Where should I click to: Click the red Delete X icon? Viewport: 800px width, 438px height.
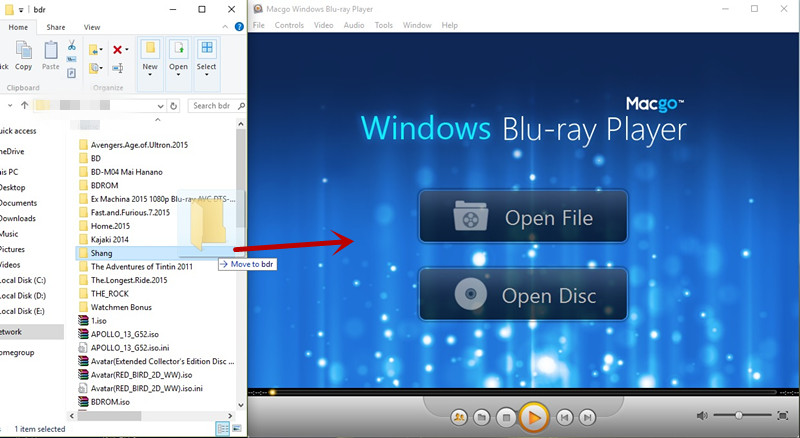[x=117, y=50]
